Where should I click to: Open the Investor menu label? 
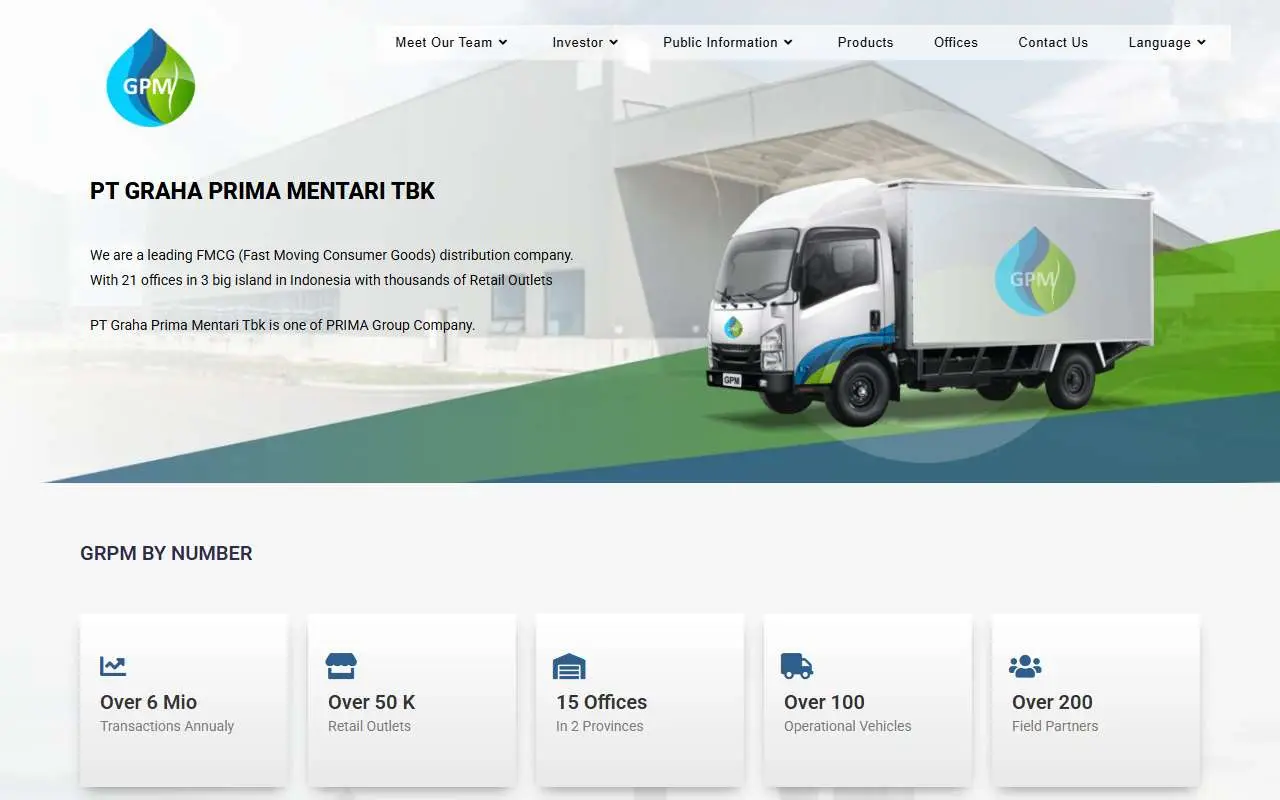[x=578, y=43]
